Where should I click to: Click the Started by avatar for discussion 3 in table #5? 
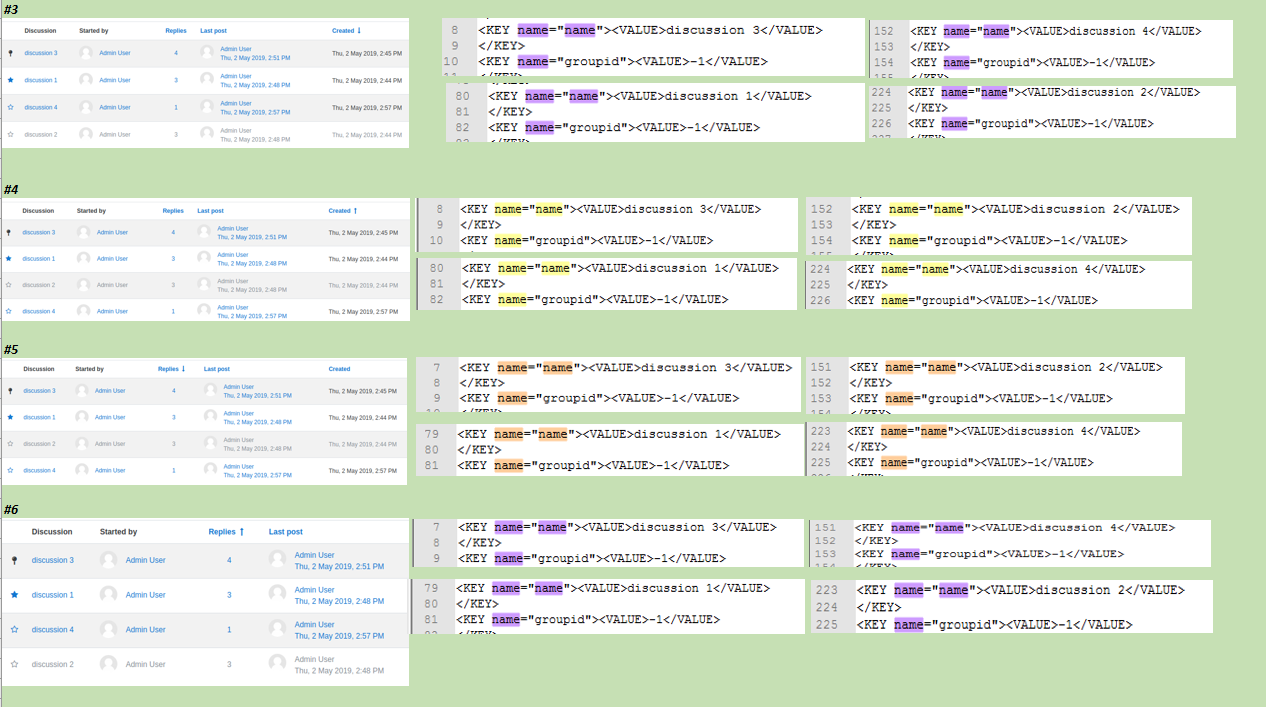point(83,391)
